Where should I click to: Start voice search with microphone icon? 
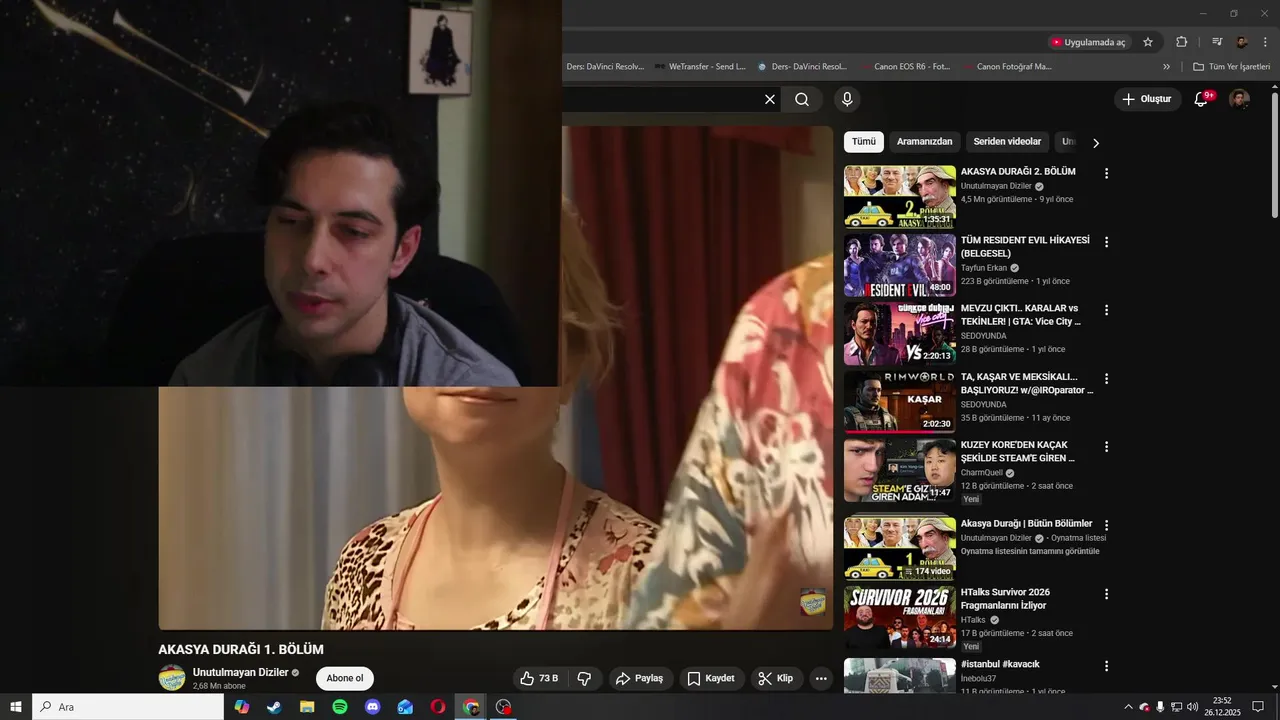[847, 99]
